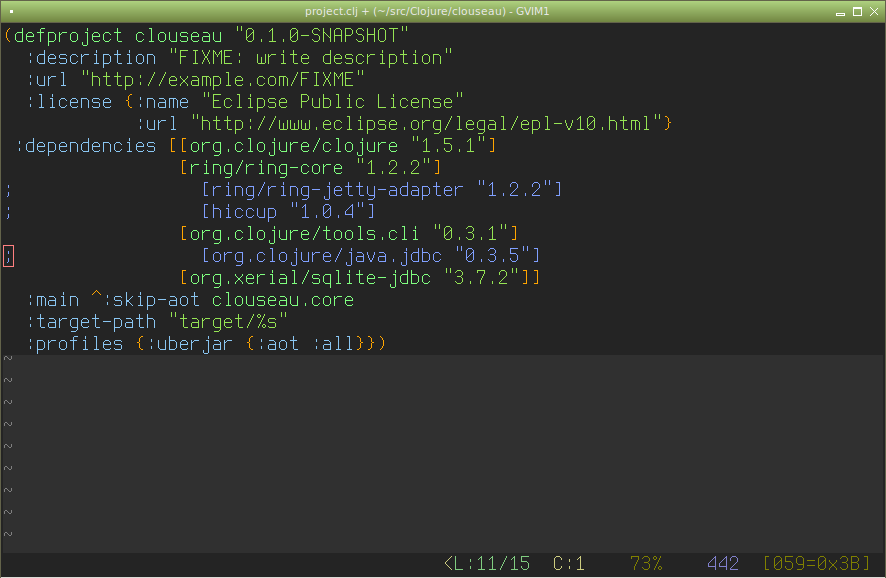The width and height of the screenshot is (886, 578).
Task: Click the "1.5.1" version string
Action: 448,146
